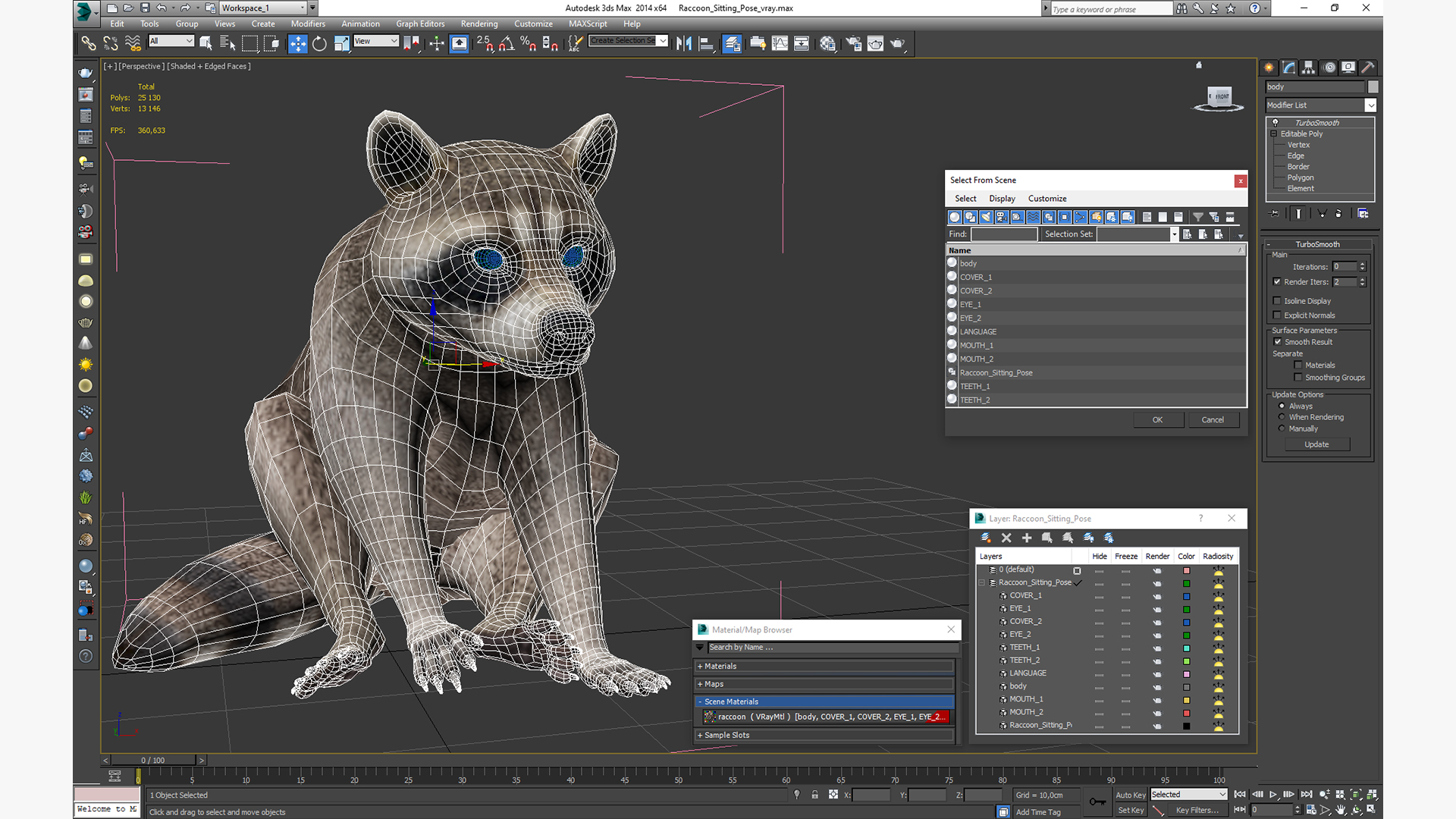Click Make Unique icon in modifier stack
The image size is (1456, 819).
[1322, 214]
